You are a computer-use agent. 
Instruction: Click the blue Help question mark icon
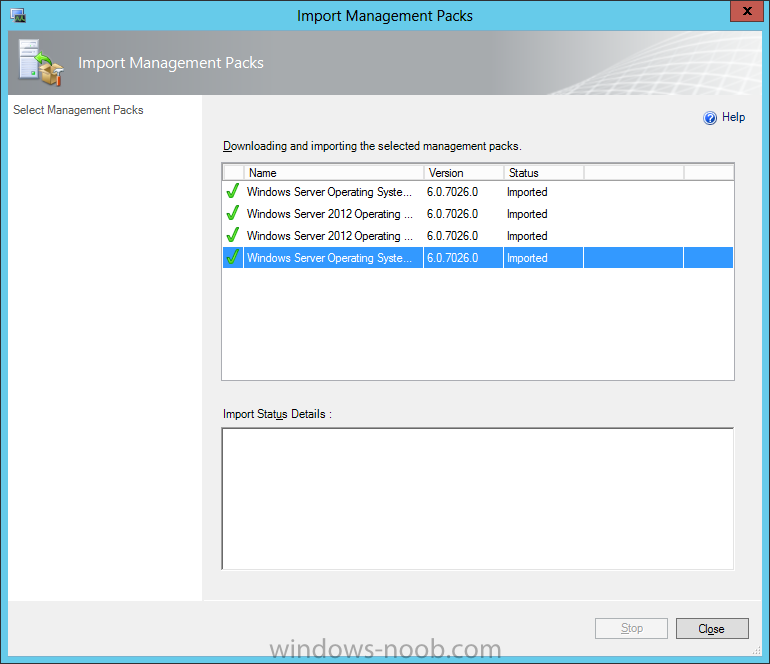[710, 118]
